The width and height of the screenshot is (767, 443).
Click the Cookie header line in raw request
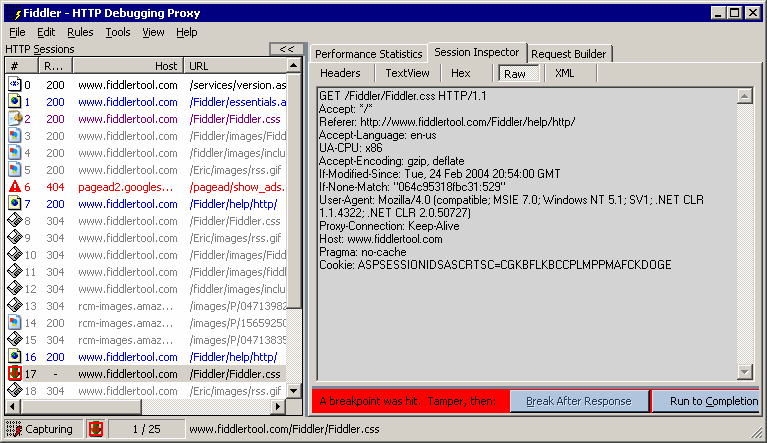click(x=495, y=265)
